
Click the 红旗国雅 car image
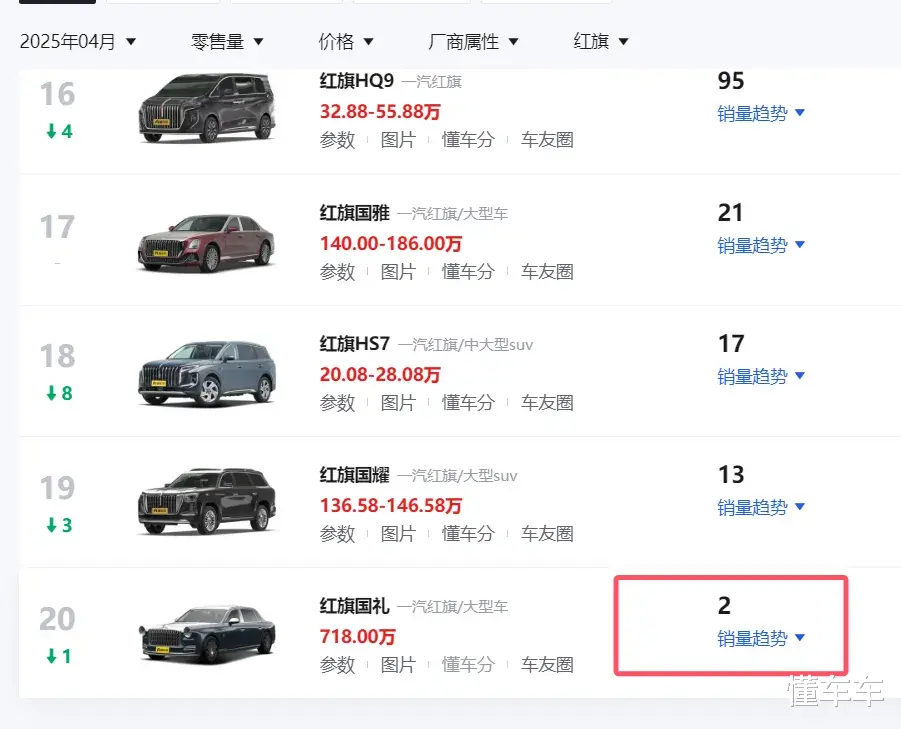[206, 241]
